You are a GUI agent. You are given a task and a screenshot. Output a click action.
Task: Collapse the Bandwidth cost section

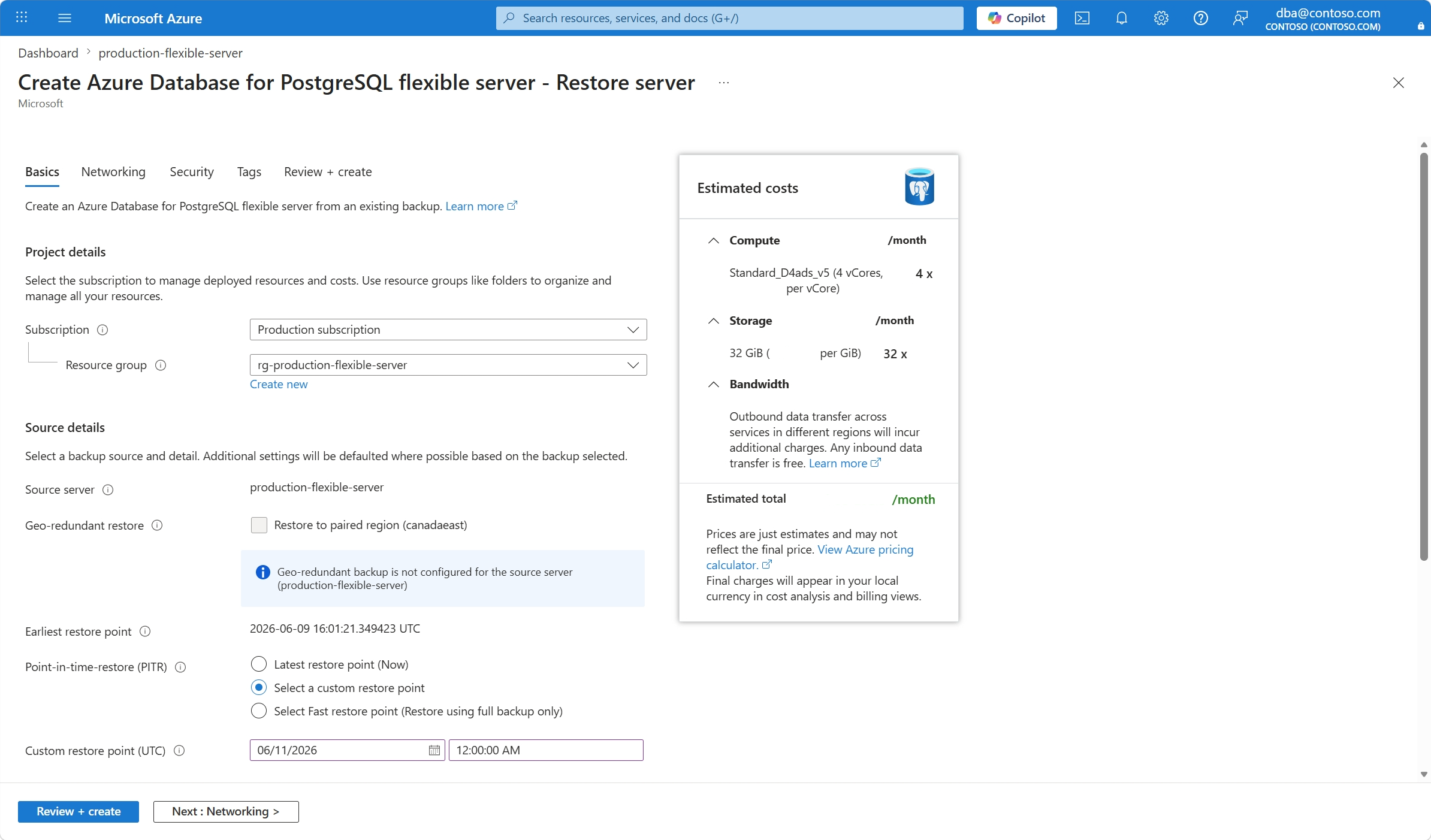tap(713, 384)
